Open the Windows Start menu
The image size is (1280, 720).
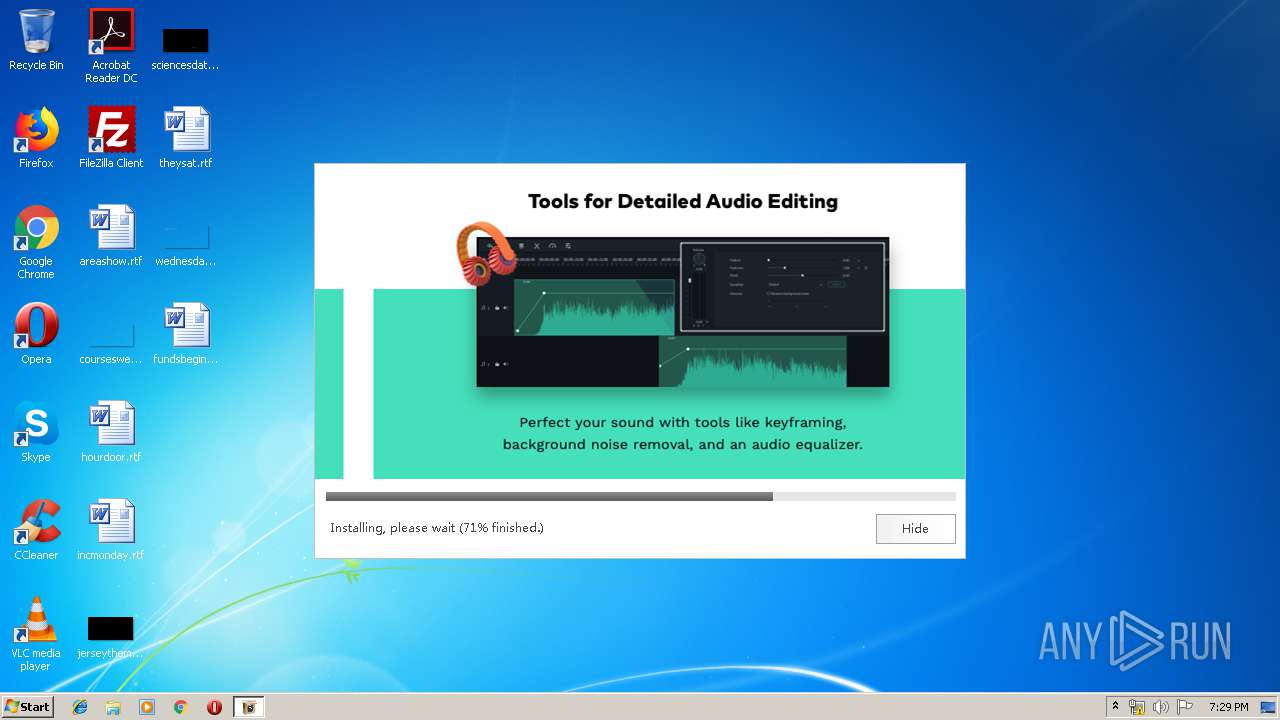(28, 707)
